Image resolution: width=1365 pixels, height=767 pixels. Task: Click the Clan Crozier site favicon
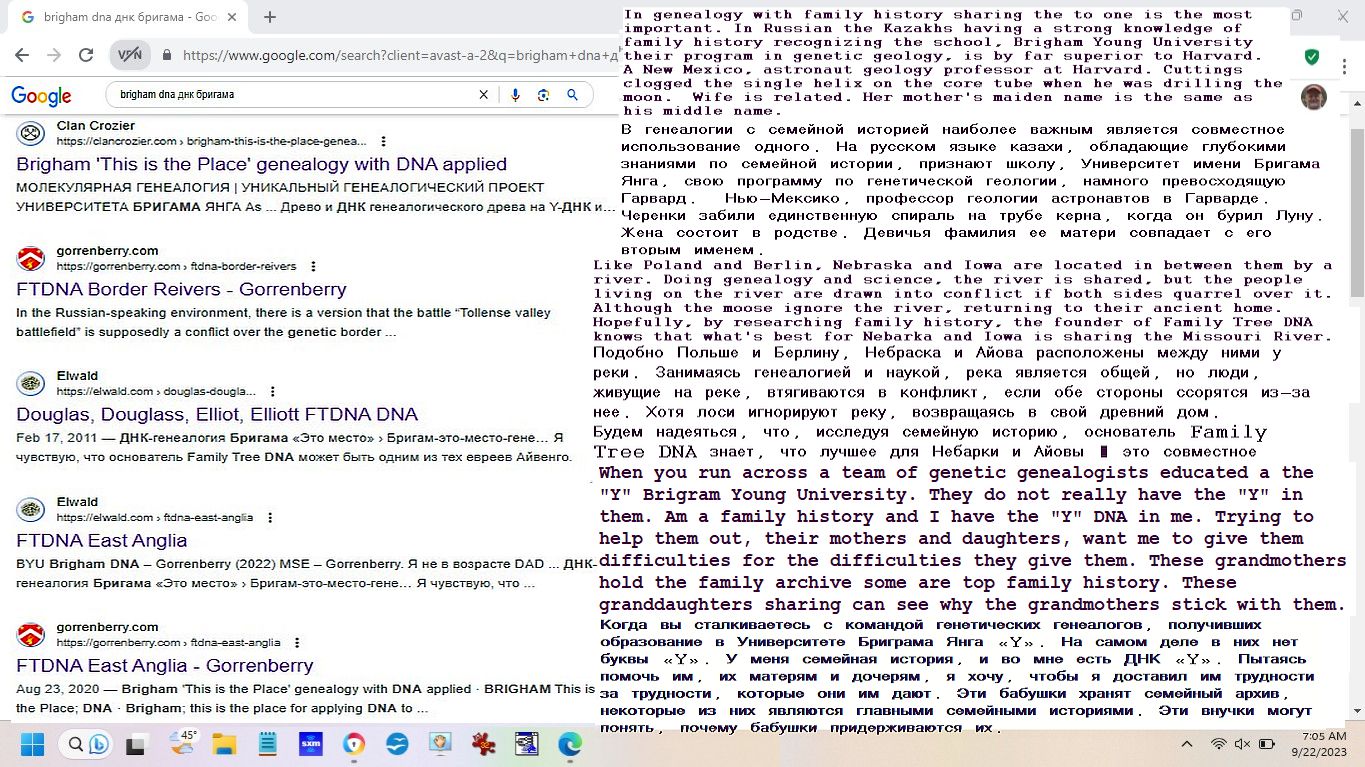(31, 133)
